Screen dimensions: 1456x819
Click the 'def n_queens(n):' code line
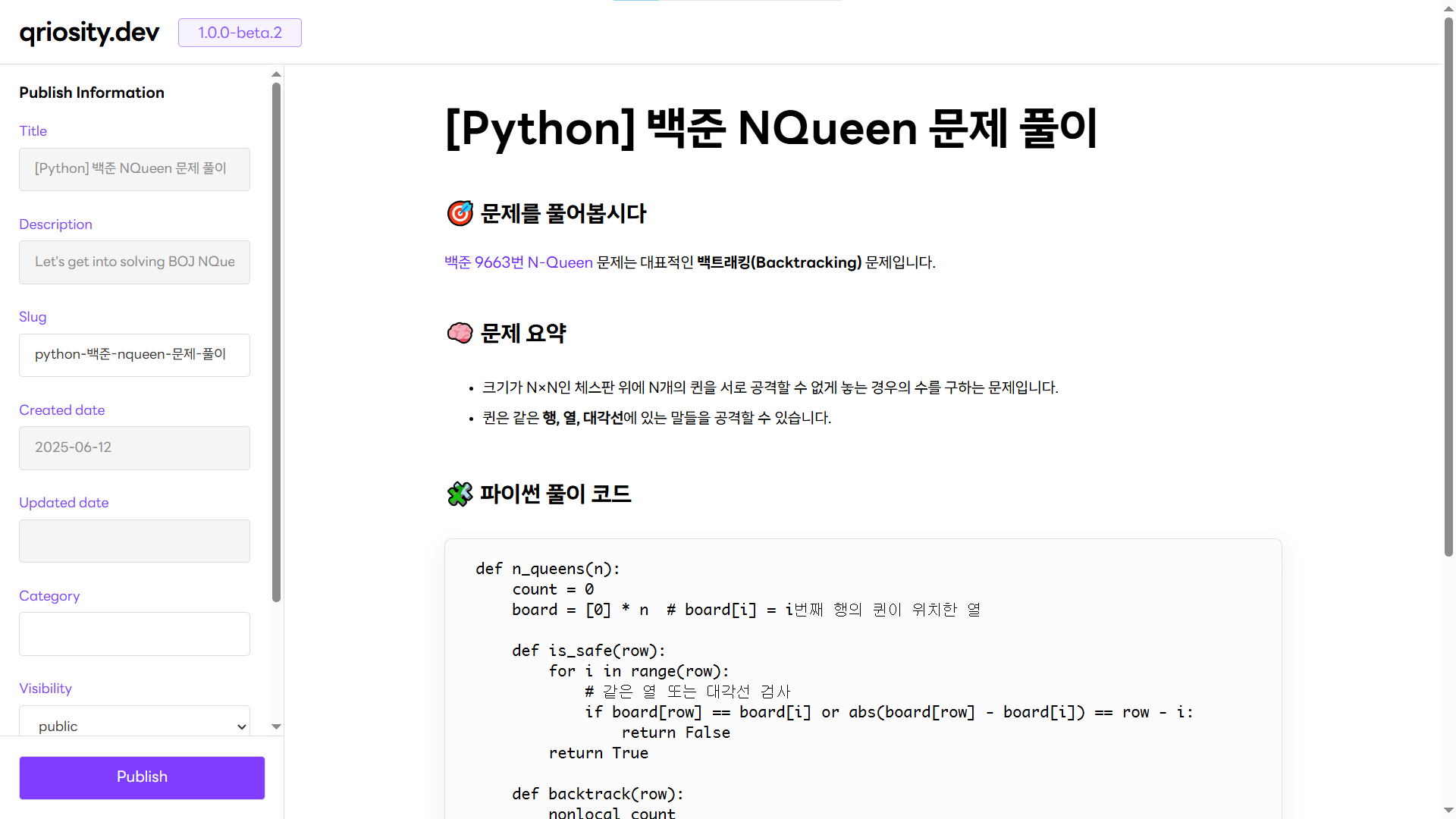pos(548,569)
